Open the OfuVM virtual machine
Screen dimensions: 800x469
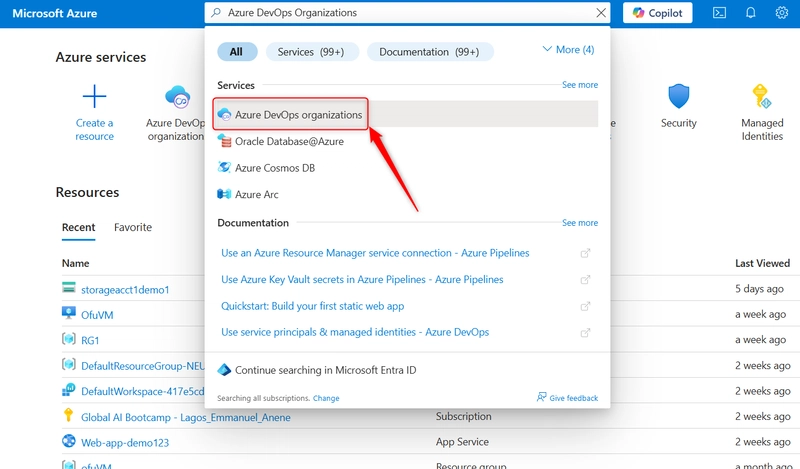pos(97,315)
